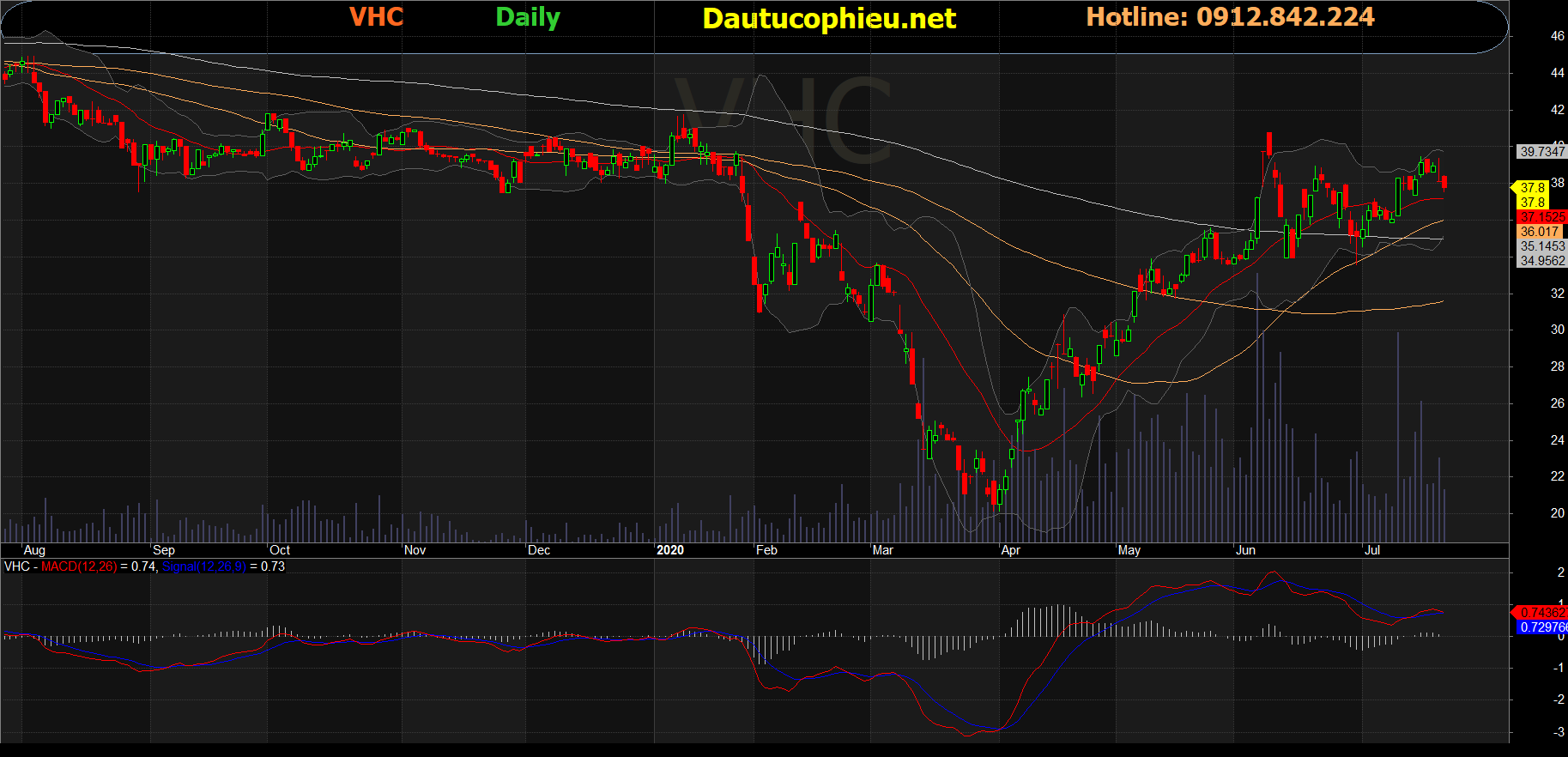Image resolution: width=1568 pixels, height=757 pixels.
Task: Click the 46 label on price axis
Action: (1557, 36)
